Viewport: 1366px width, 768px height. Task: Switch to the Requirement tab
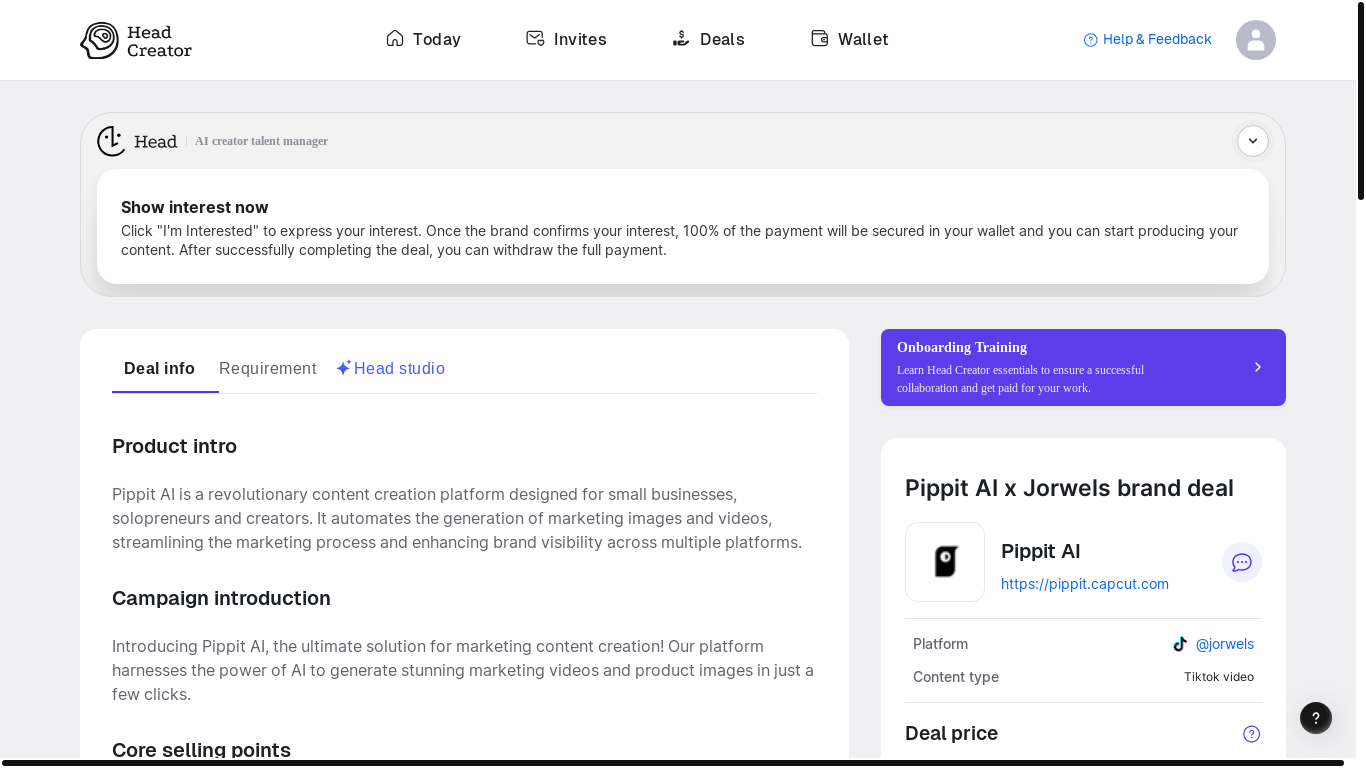tap(267, 368)
